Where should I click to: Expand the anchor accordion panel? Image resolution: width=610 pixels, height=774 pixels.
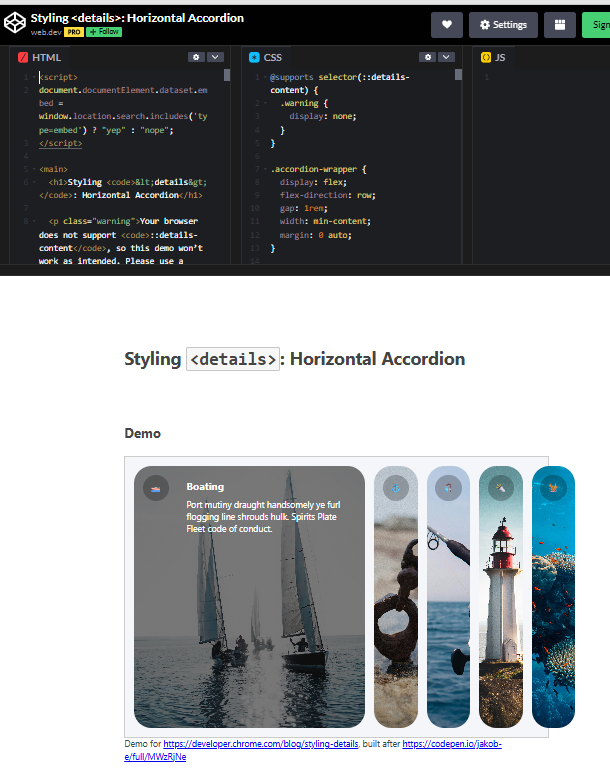click(x=396, y=488)
